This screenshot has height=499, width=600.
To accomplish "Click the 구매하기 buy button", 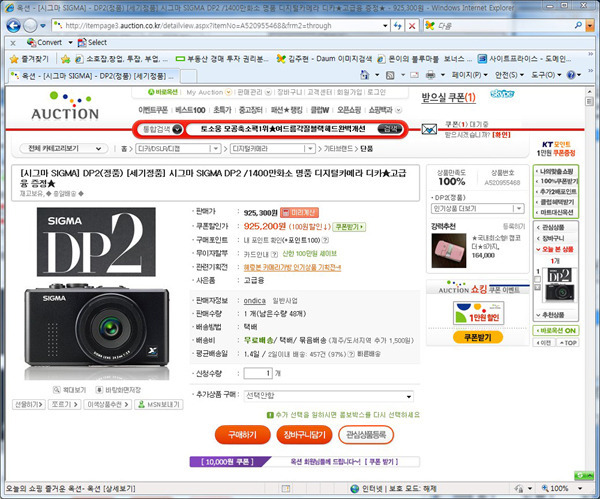I will click(x=243, y=435).
